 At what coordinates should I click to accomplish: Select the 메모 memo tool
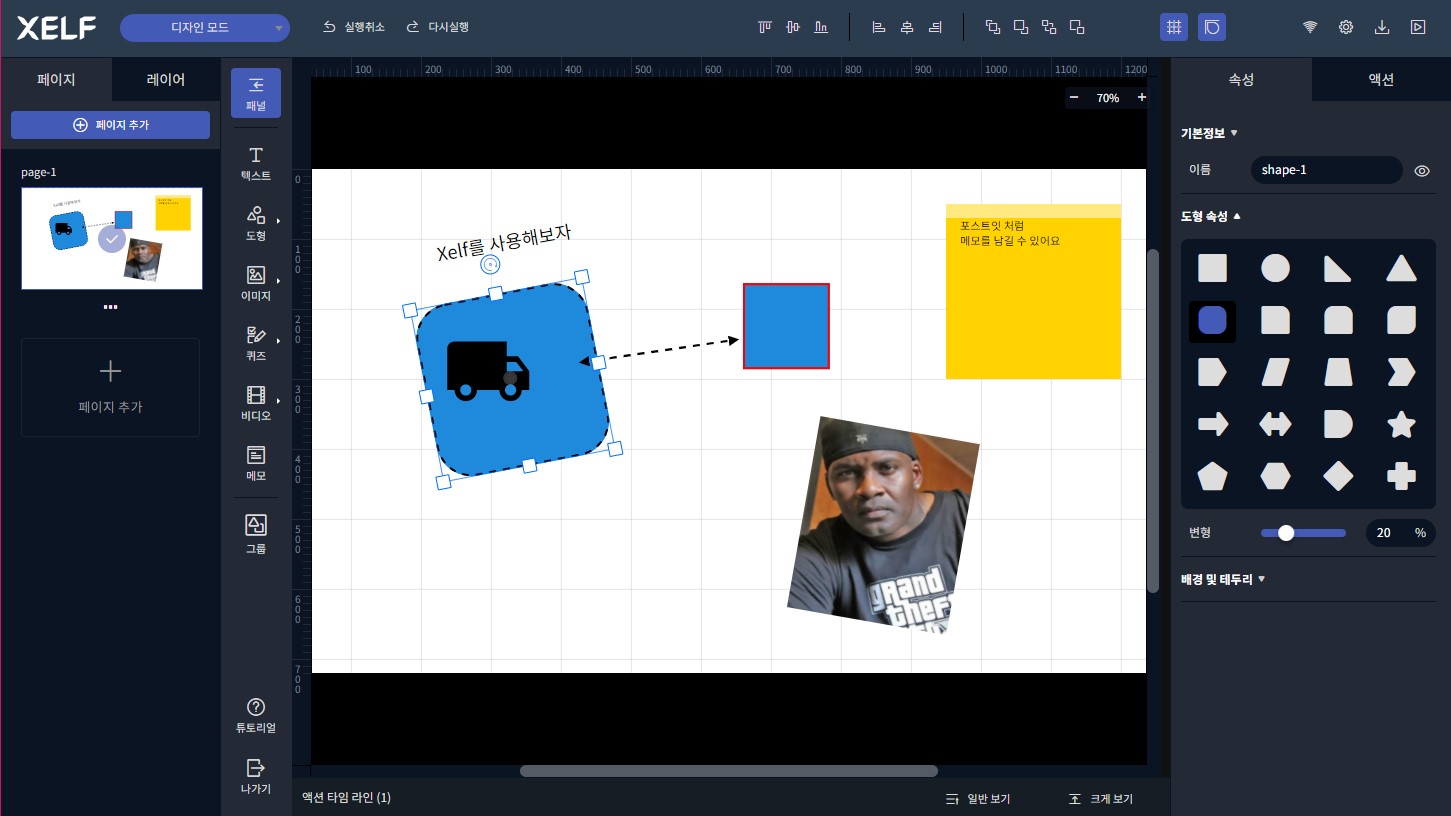(256, 463)
